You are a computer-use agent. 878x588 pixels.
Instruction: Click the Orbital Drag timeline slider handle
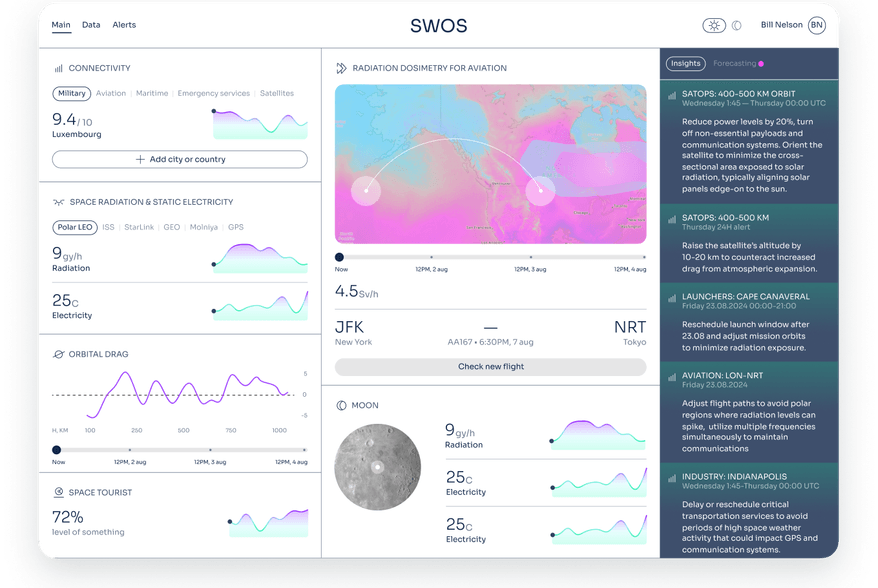pyautogui.click(x=57, y=450)
